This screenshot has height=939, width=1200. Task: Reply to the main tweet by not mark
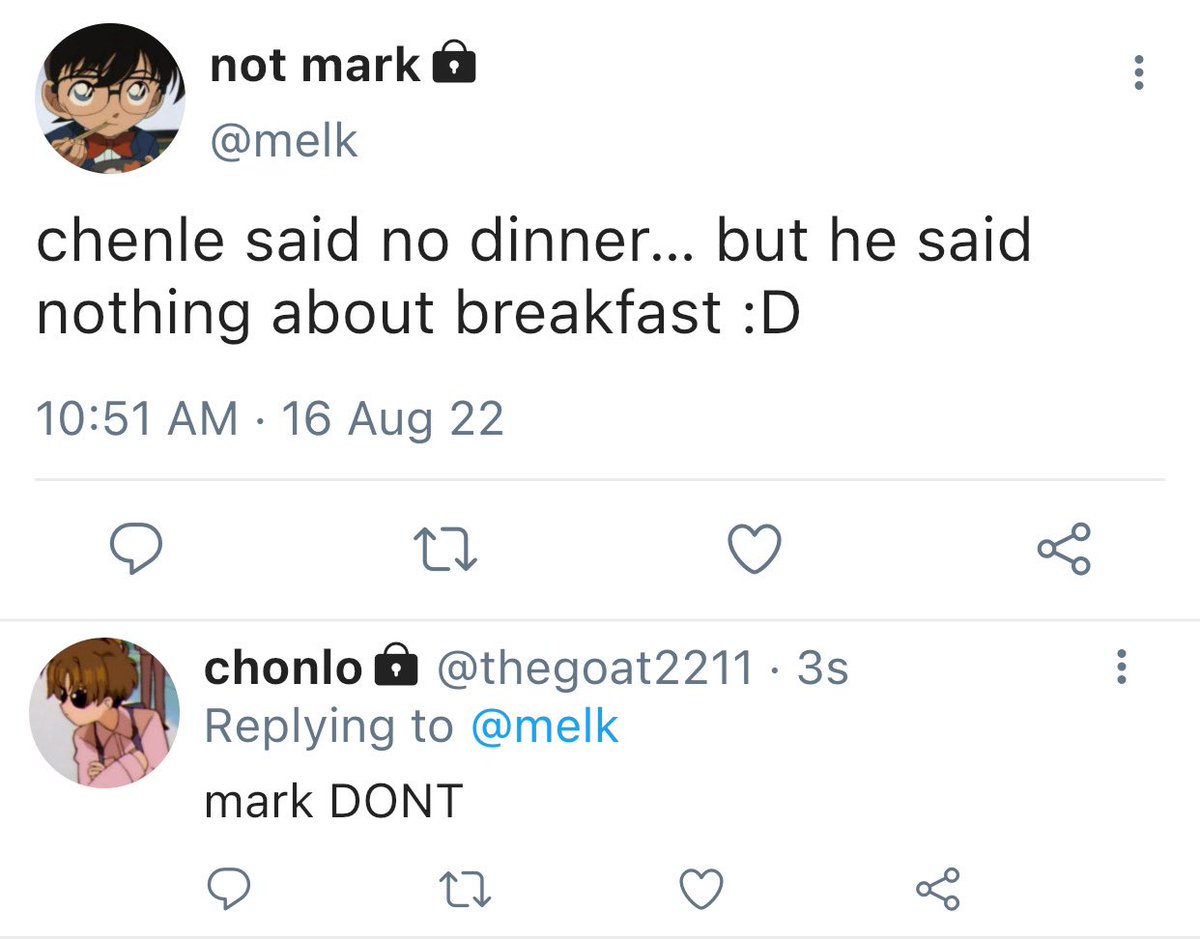pyautogui.click(x=134, y=551)
